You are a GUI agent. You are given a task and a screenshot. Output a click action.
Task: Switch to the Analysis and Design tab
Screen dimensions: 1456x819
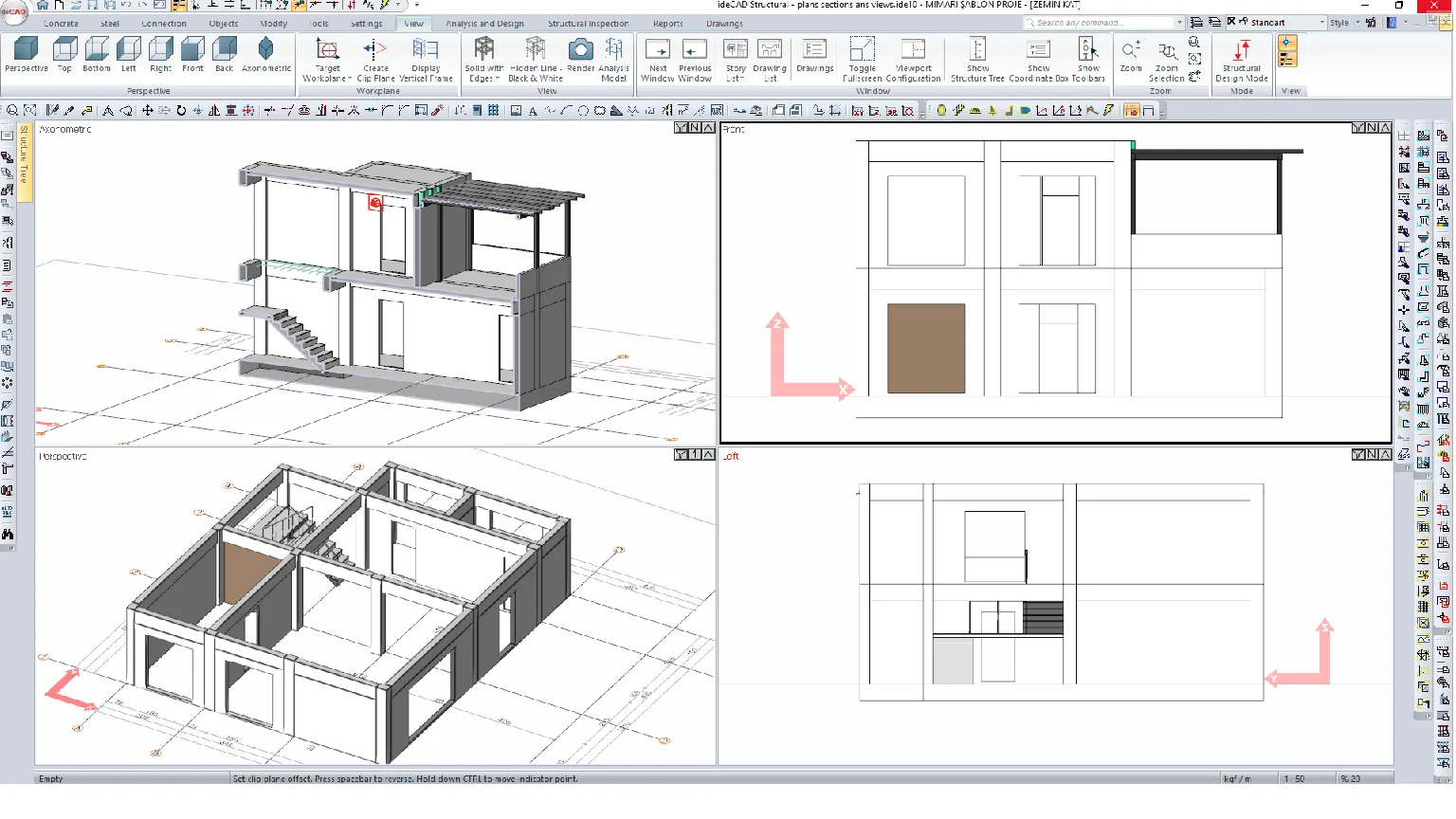tap(484, 23)
